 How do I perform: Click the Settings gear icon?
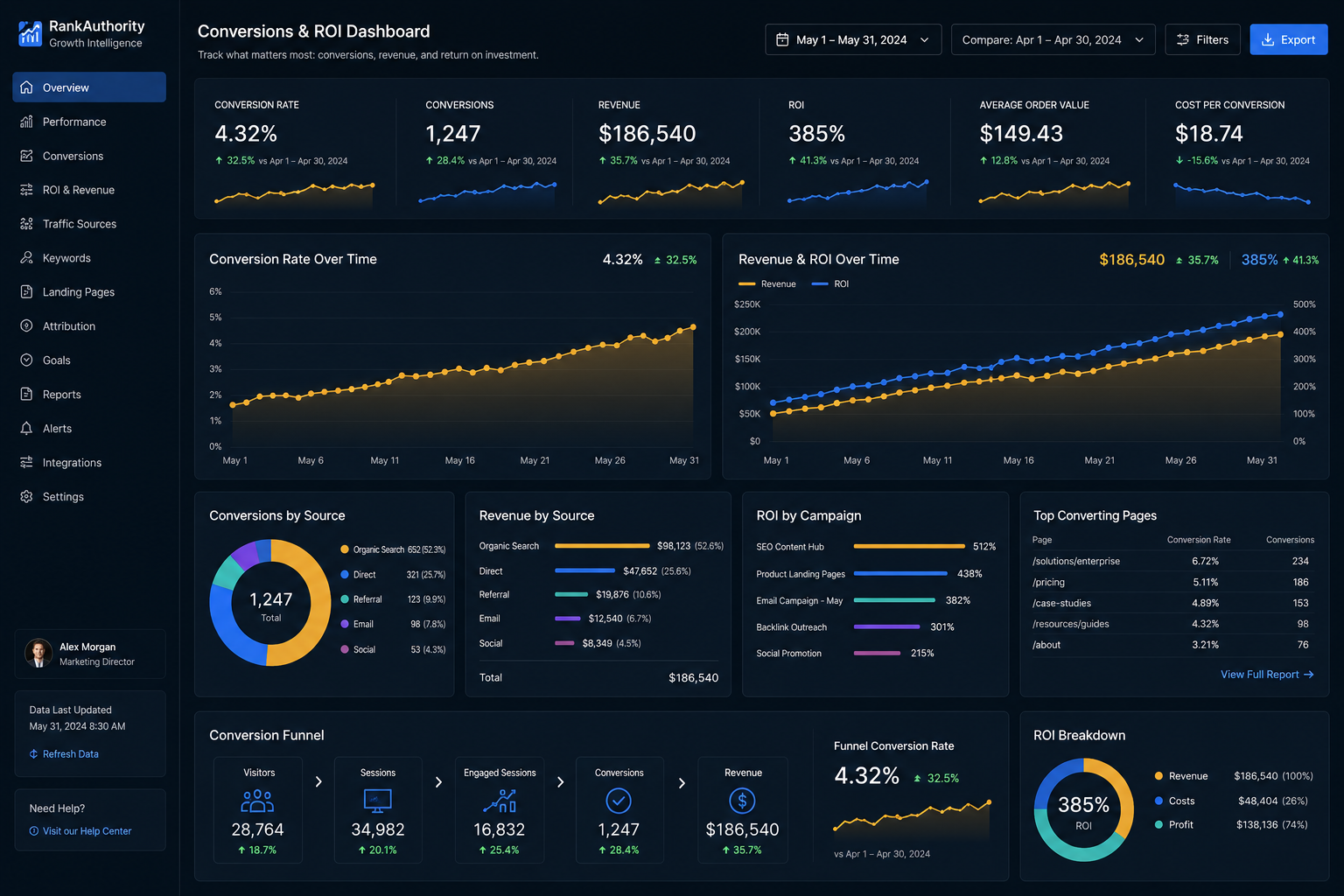point(26,497)
